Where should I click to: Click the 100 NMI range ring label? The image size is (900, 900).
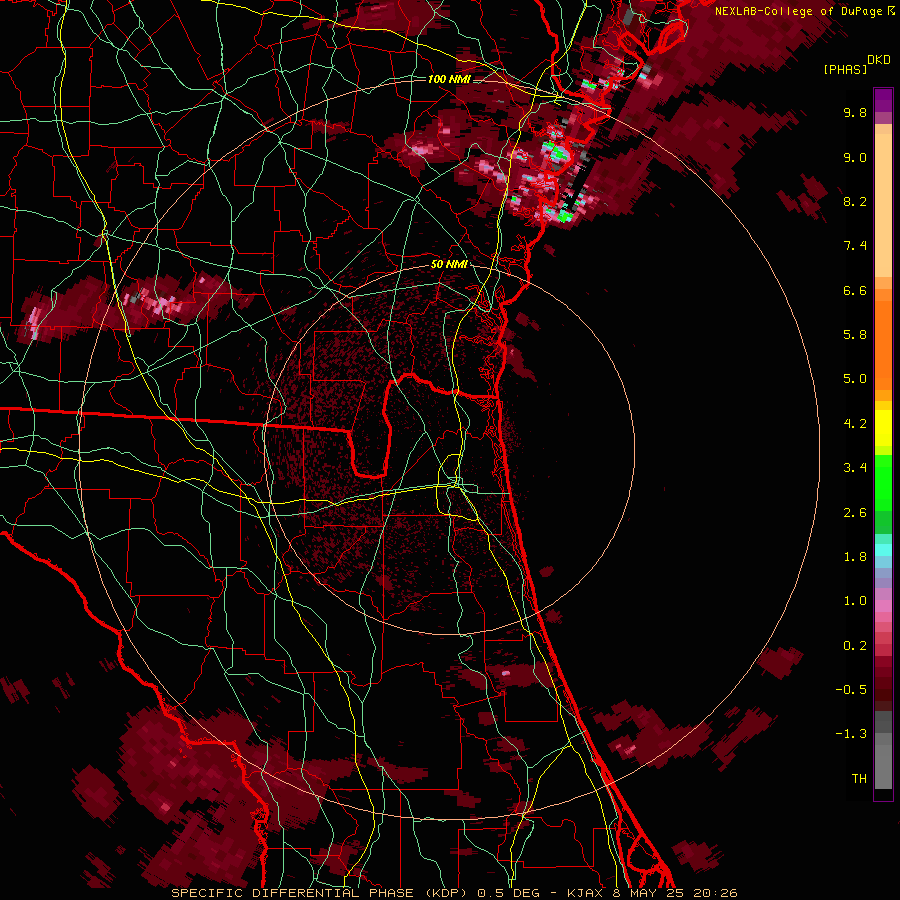pos(449,79)
